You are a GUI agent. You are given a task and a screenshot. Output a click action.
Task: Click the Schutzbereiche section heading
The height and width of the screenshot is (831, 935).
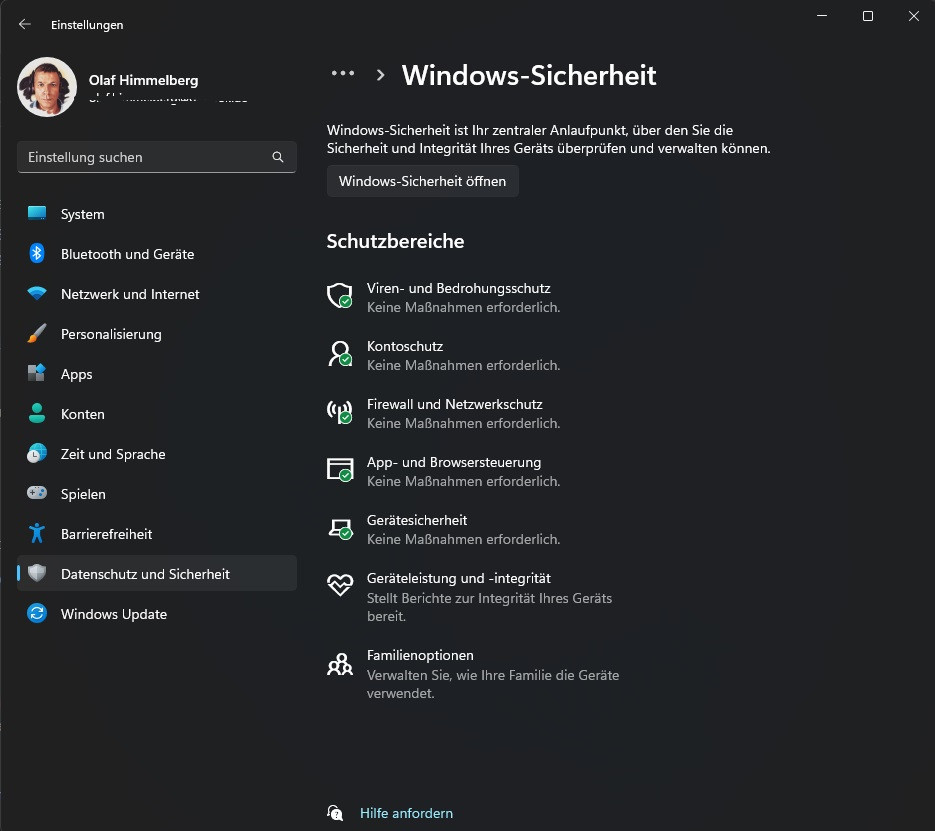click(395, 241)
